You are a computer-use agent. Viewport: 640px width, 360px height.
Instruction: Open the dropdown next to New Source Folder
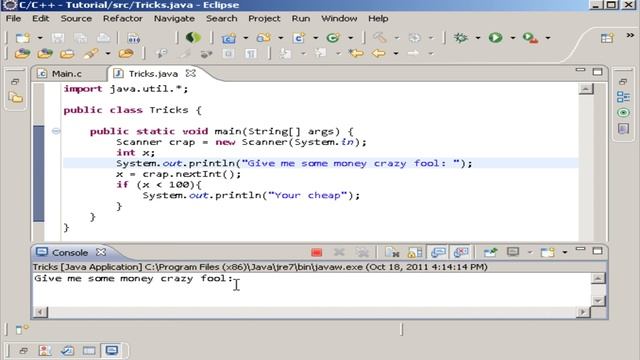pyautogui.click(x=281, y=38)
